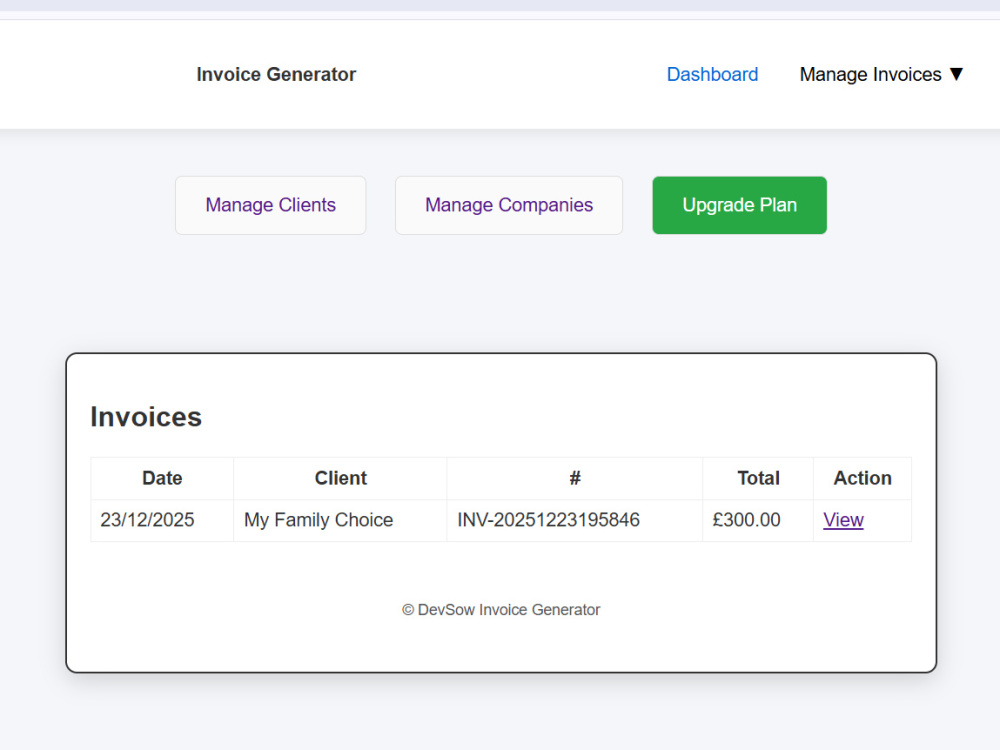This screenshot has height=750, width=1000.
Task: Open Manage Clients
Action: click(270, 205)
